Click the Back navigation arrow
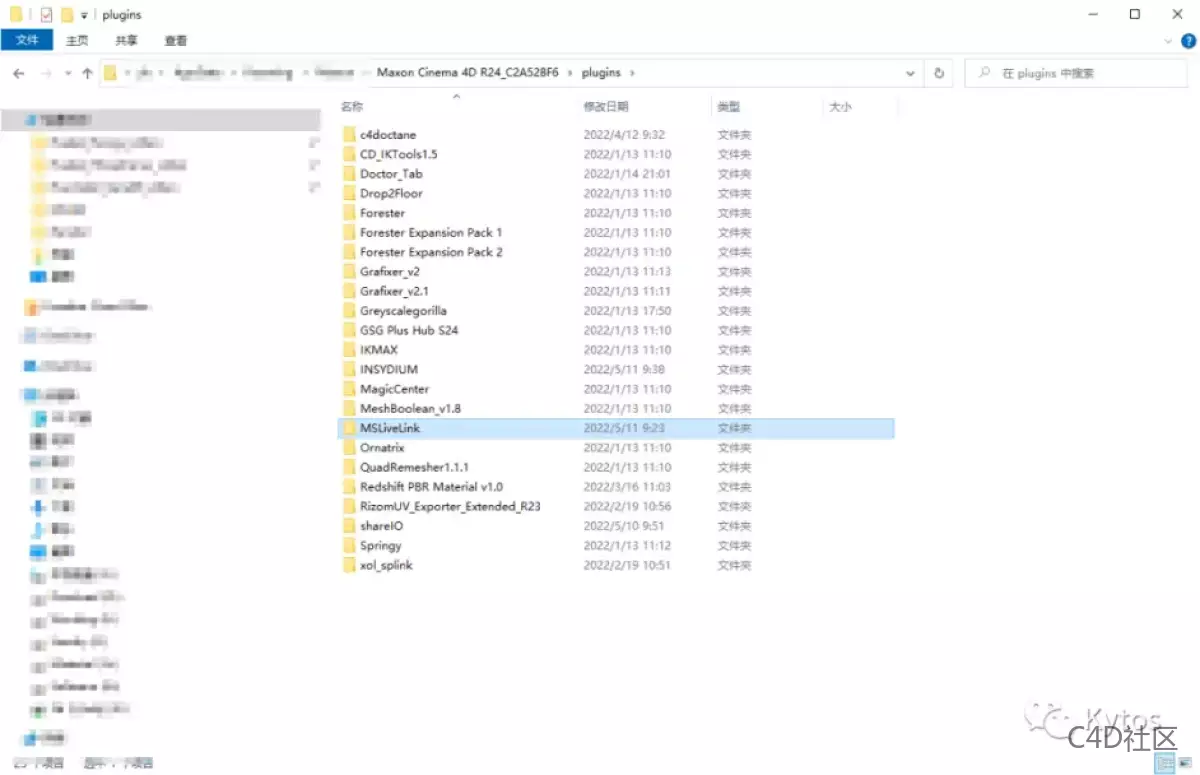 (18, 73)
